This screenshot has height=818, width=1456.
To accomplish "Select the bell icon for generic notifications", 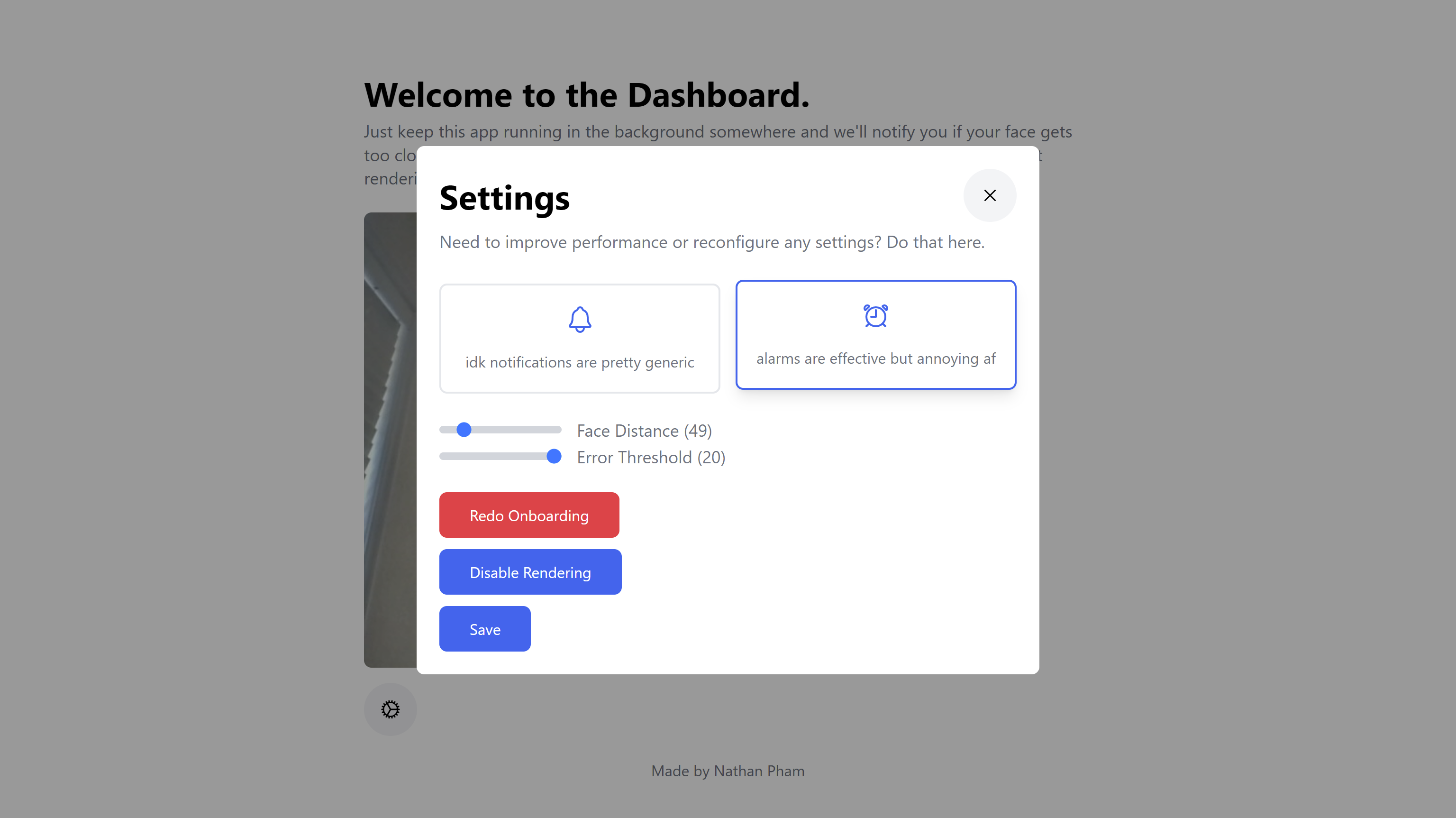I will (x=579, y=319).
